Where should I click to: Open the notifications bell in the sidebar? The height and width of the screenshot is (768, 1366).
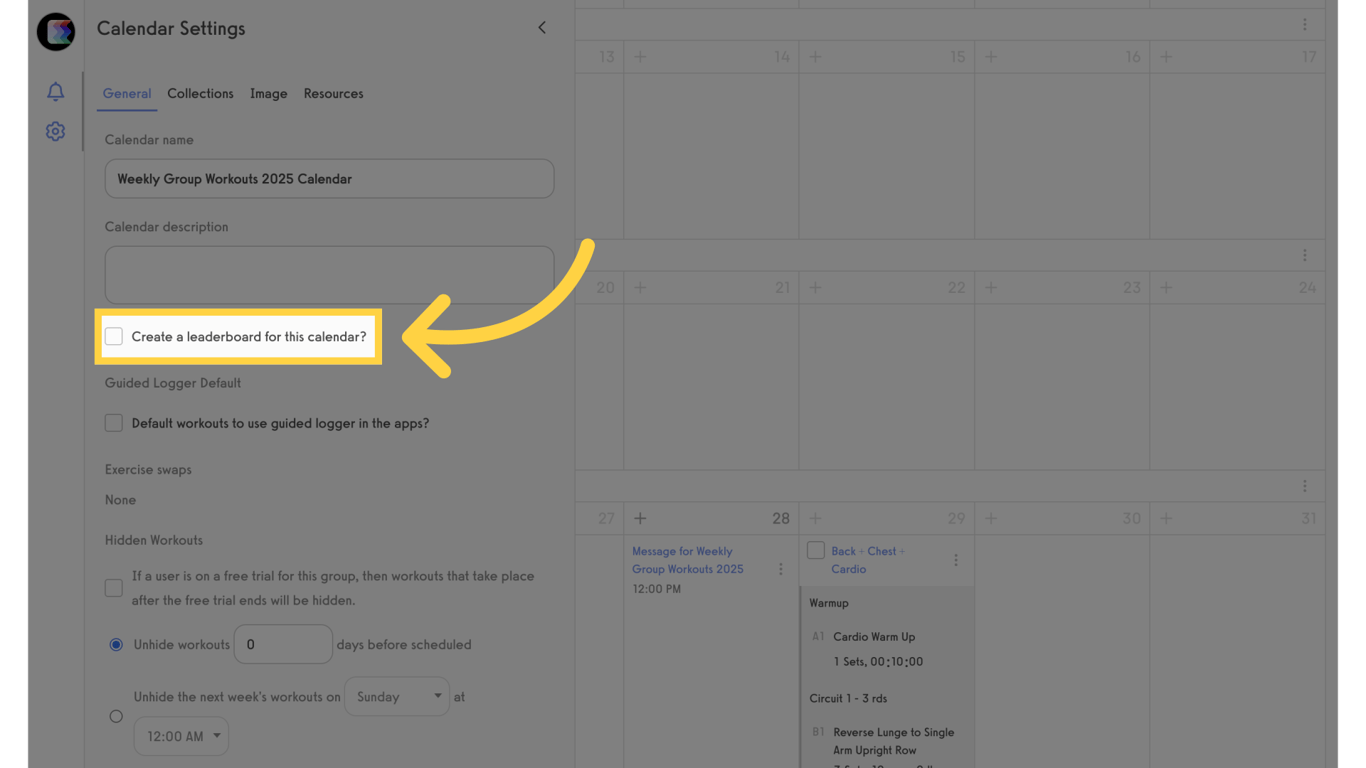[55, 91]
